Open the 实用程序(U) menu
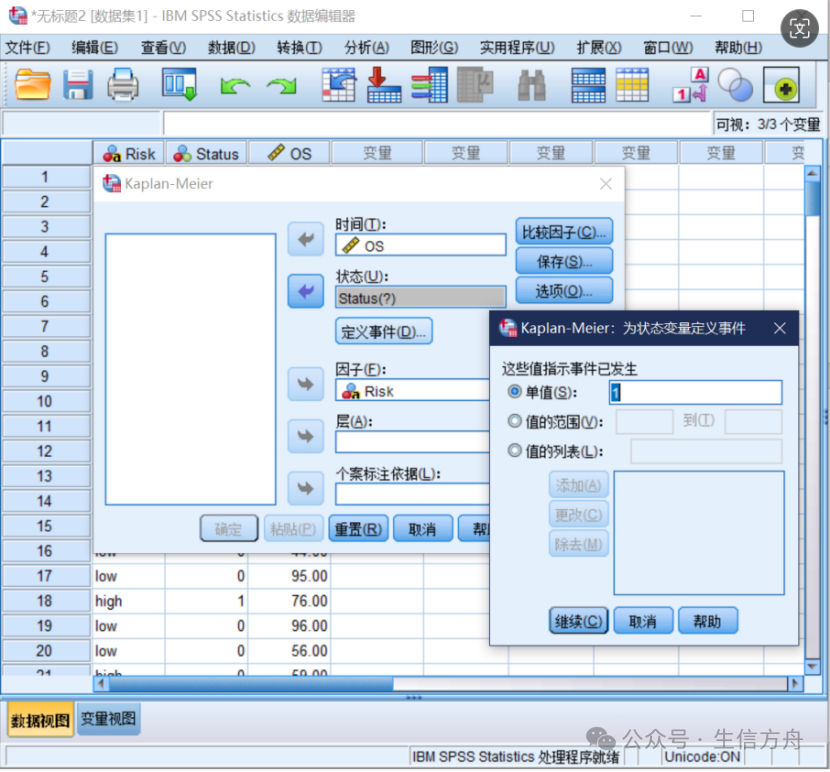The width and height of the screenshot is (830, 772). point(517,48)
